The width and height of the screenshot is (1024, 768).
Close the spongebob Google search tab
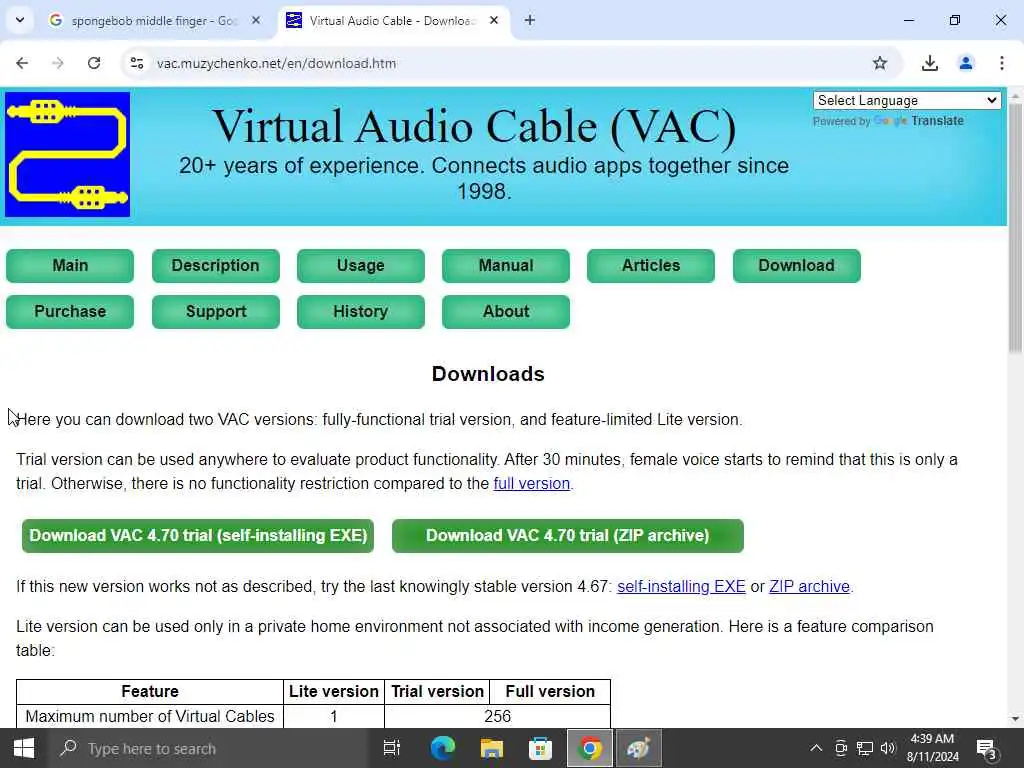[256, 21]
